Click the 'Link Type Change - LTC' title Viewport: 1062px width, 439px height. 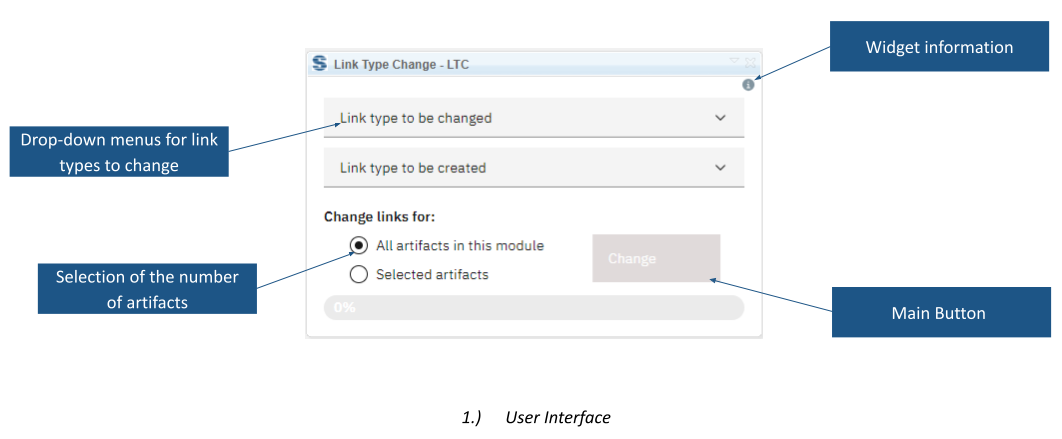[x=401, y=65]
